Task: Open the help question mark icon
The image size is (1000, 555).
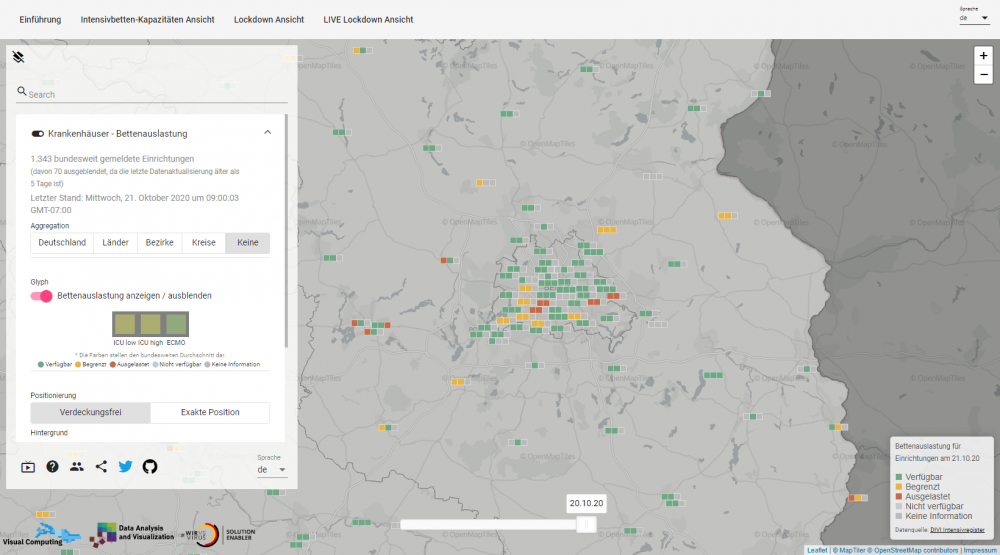Action: click(52, 466)
